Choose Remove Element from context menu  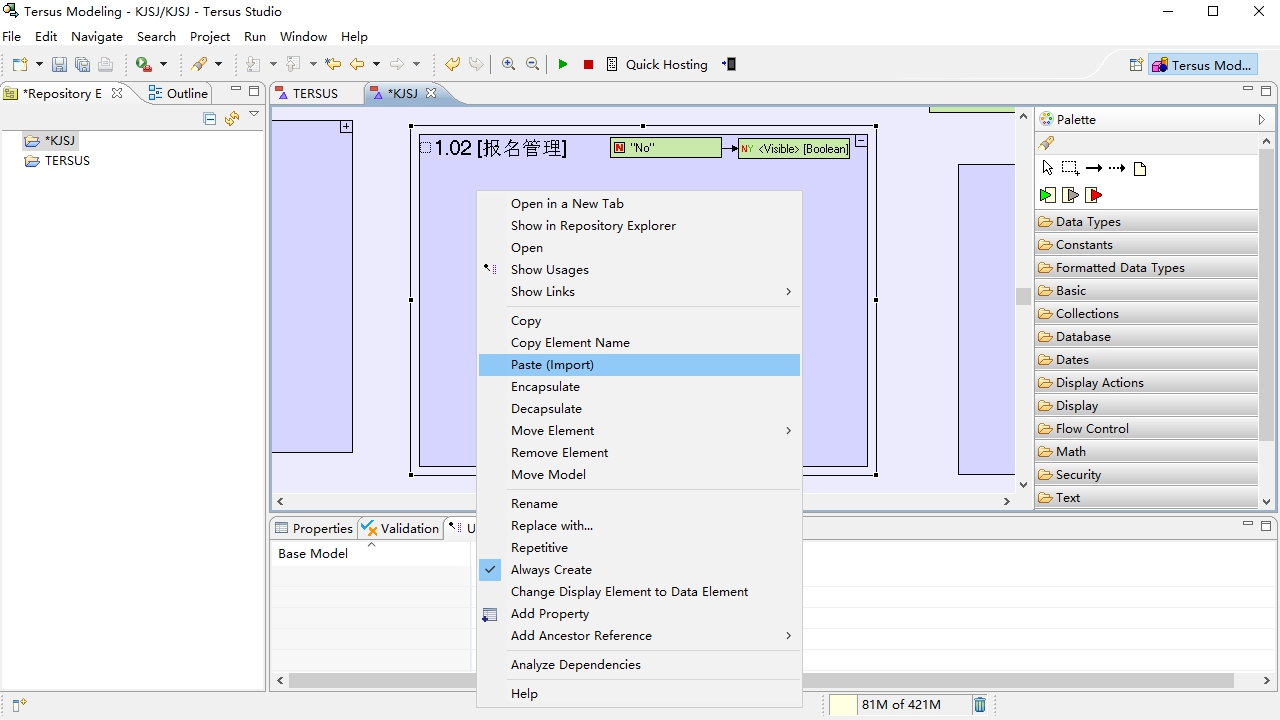(x=640, y=453)
